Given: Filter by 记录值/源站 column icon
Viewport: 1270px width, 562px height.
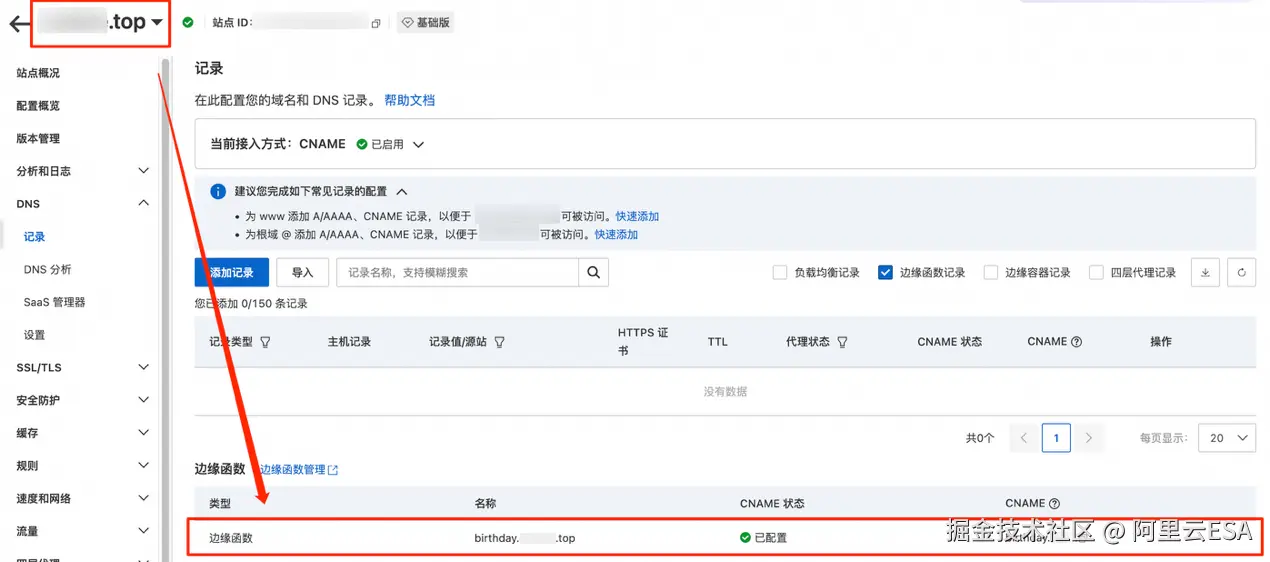Looking at the screenshot, I should (499, 342).
